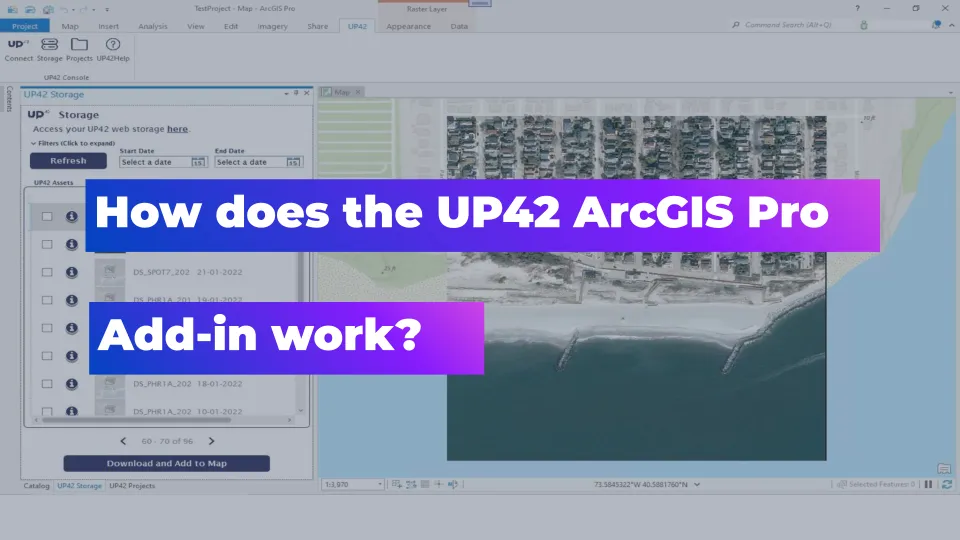This screenshot has width=960, height=540.
Task: Refresh the map view
Action: [x=947, y=484]
